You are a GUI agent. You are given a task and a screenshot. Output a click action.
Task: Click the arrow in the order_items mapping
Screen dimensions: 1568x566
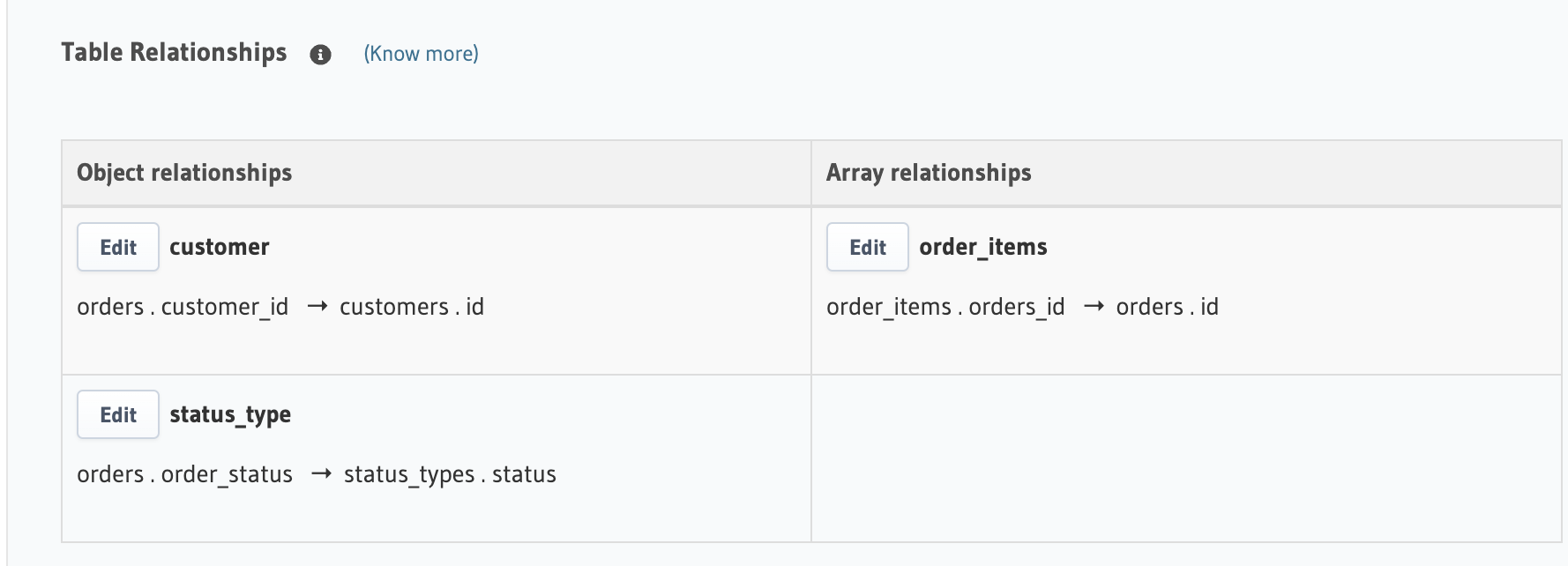tap(1094, 307)
